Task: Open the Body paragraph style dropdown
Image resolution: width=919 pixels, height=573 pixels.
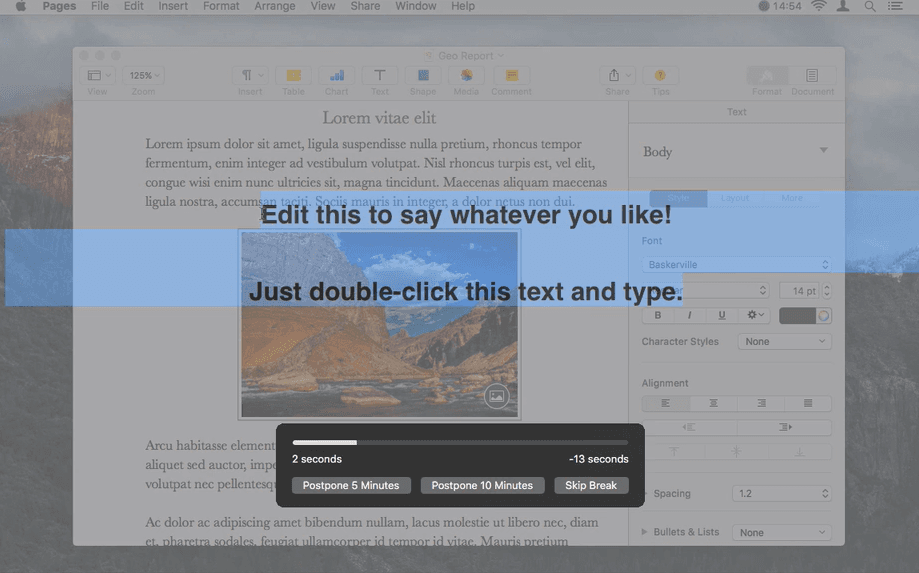Action: click(736, 151)
